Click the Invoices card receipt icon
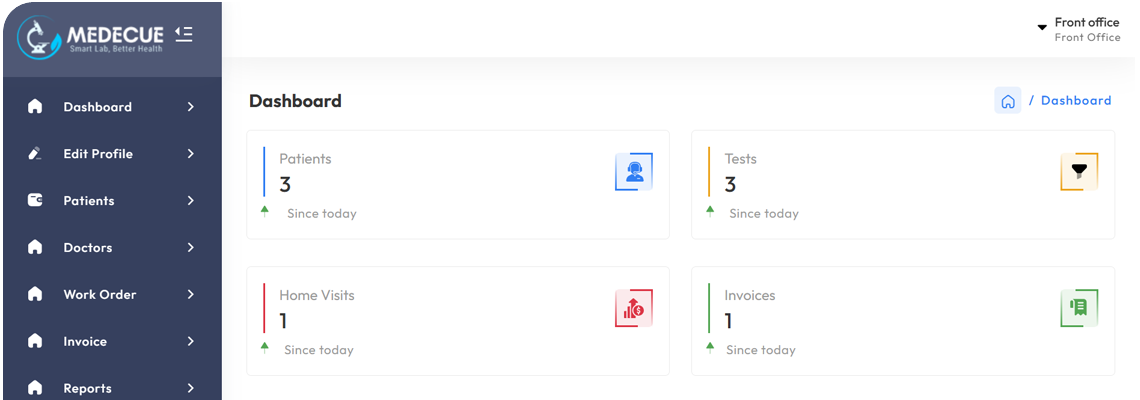 pos(1079,308)
